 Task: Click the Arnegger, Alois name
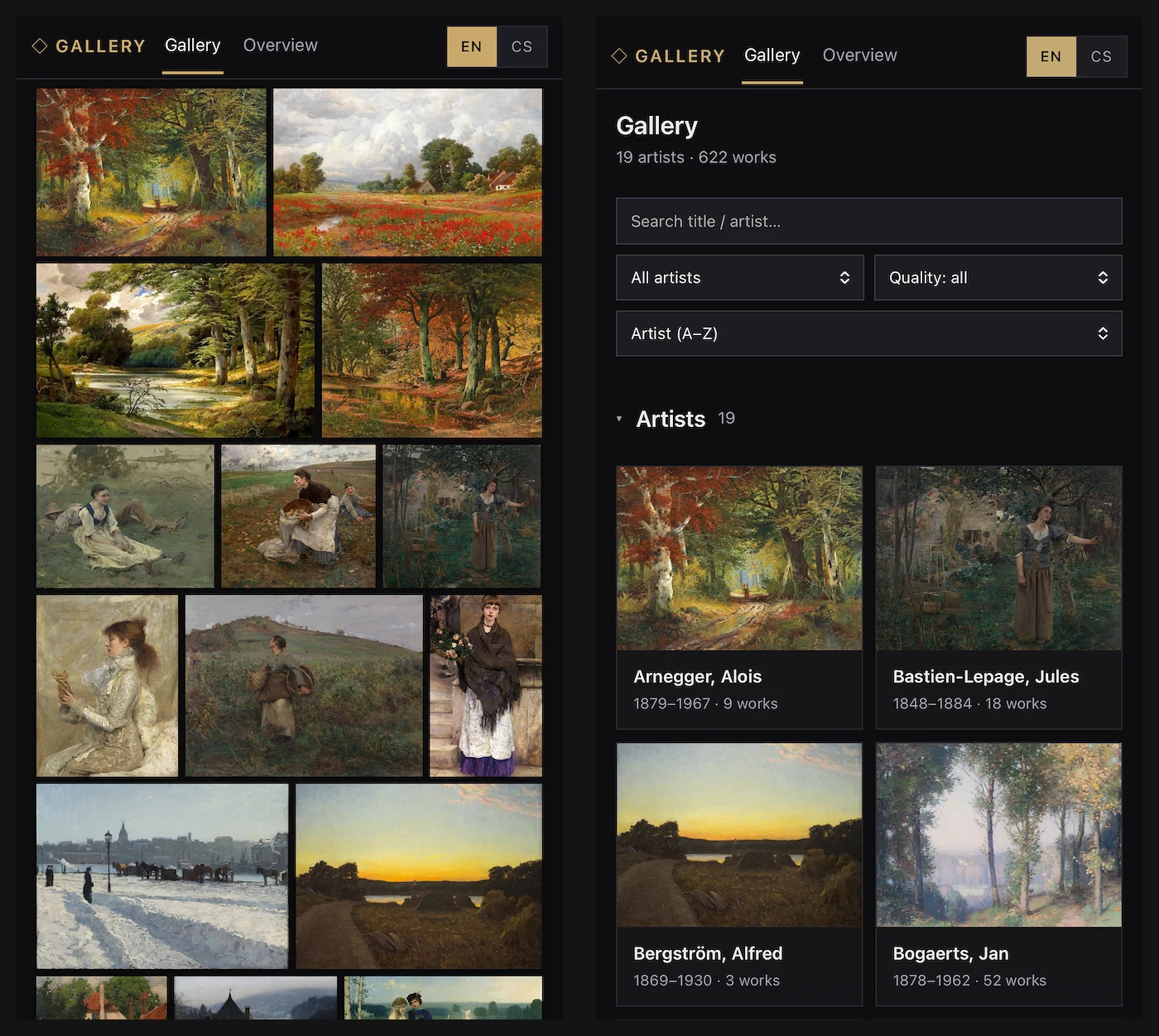point(697,677)
